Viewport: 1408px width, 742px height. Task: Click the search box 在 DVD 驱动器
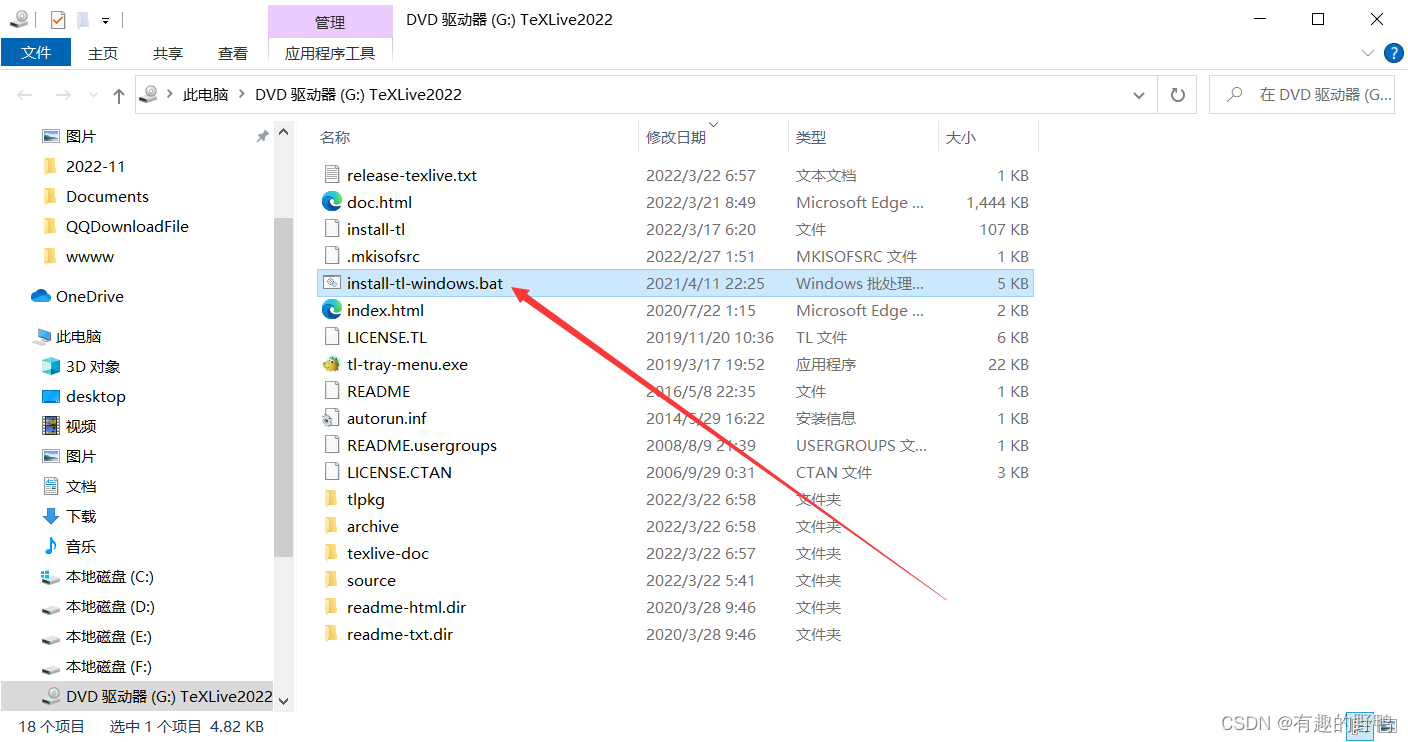[x=1302, y=95]
